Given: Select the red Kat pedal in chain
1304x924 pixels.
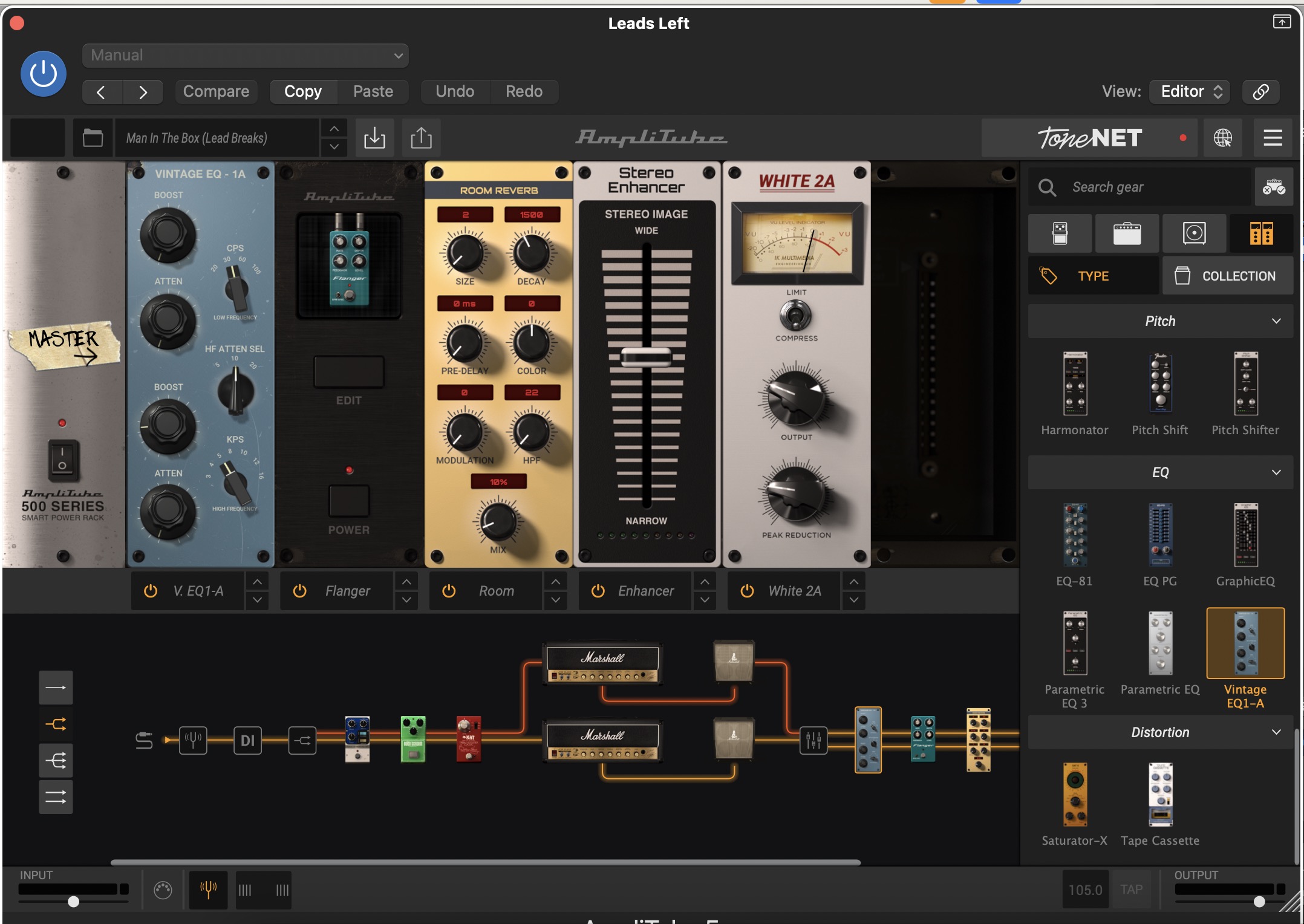Looking at the screenshot, I should [469, 739].
